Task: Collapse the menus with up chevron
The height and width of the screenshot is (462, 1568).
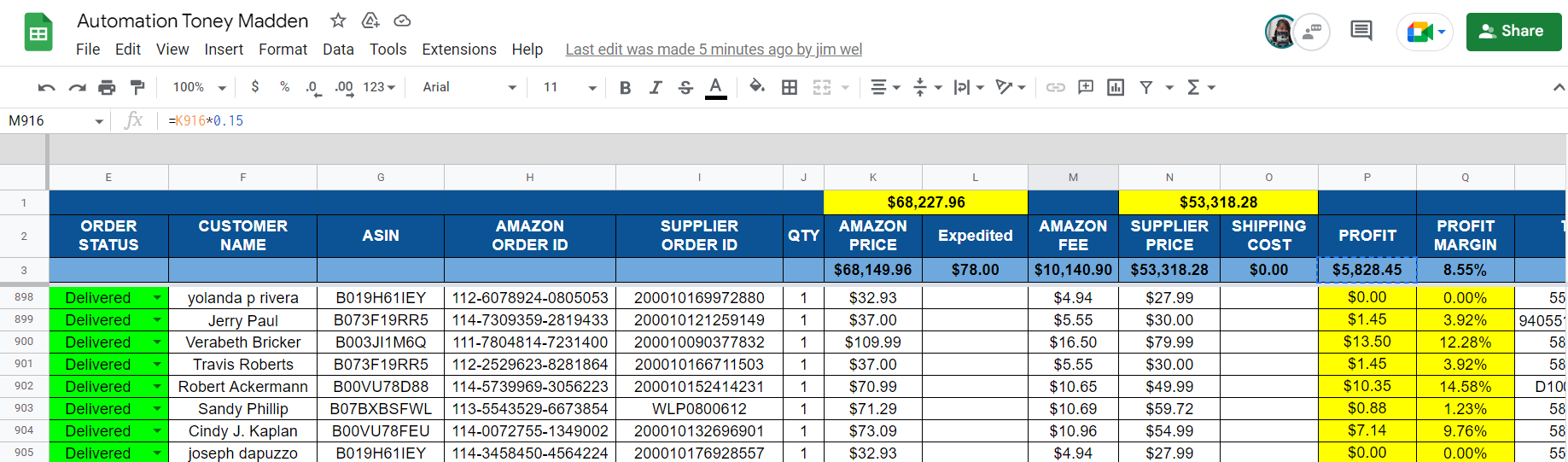Action: coord(1559,87)
